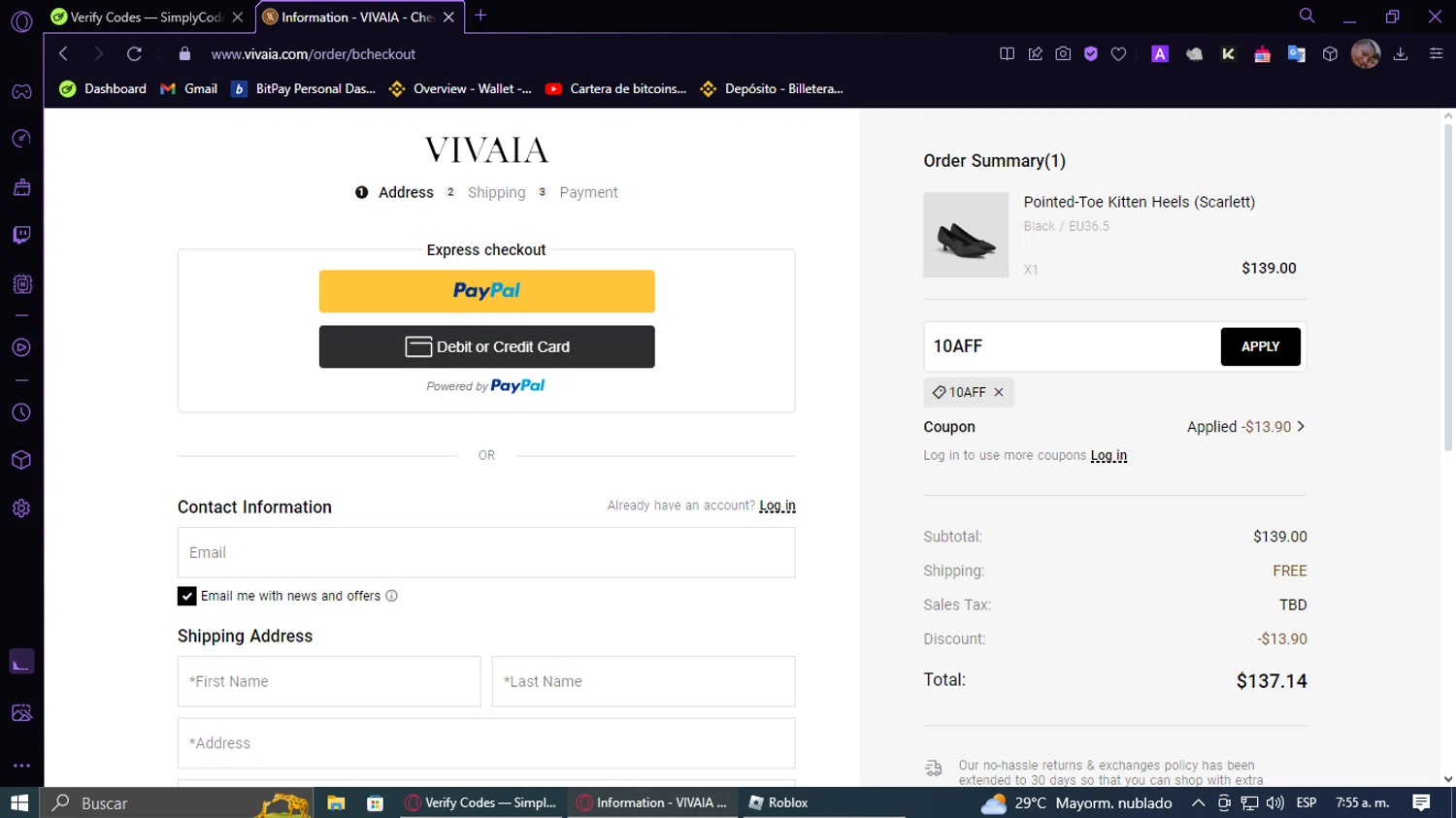Image resolution: width=1456 pixels, height=818 pixels.
Task: Expand the applied coupon details arrow
Action: coord(1301,427)
